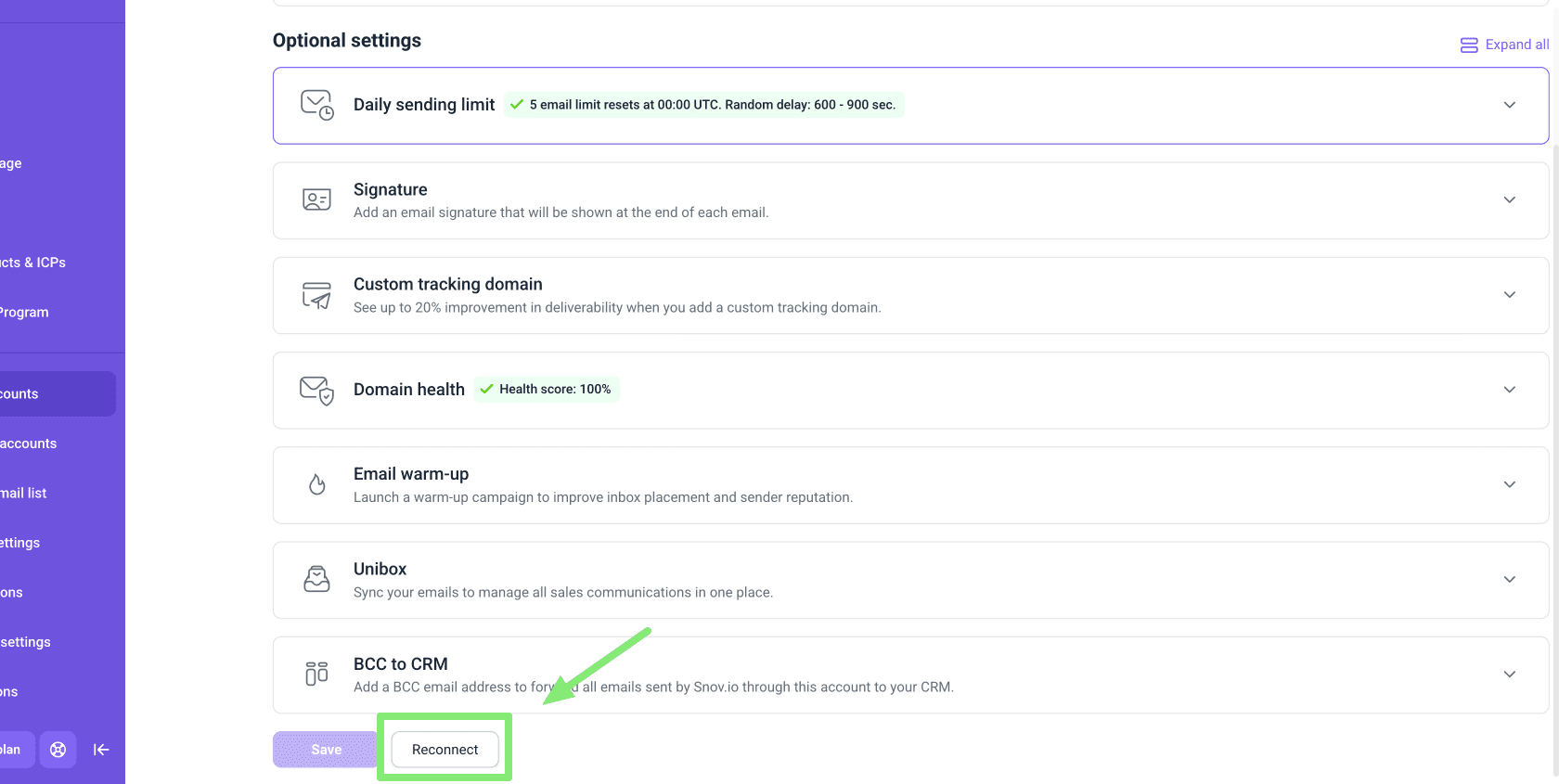1559x784 pixels.
Task: Expand the Custom tracking domain chevron
Action: (1510, 295)
